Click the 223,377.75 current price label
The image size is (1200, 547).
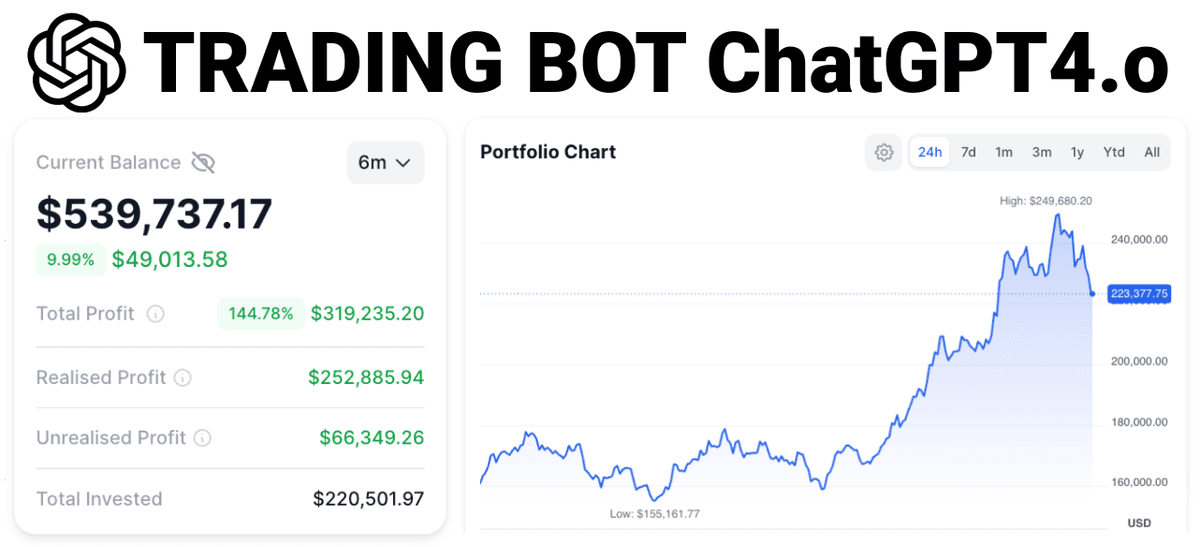click(1138, 294)
